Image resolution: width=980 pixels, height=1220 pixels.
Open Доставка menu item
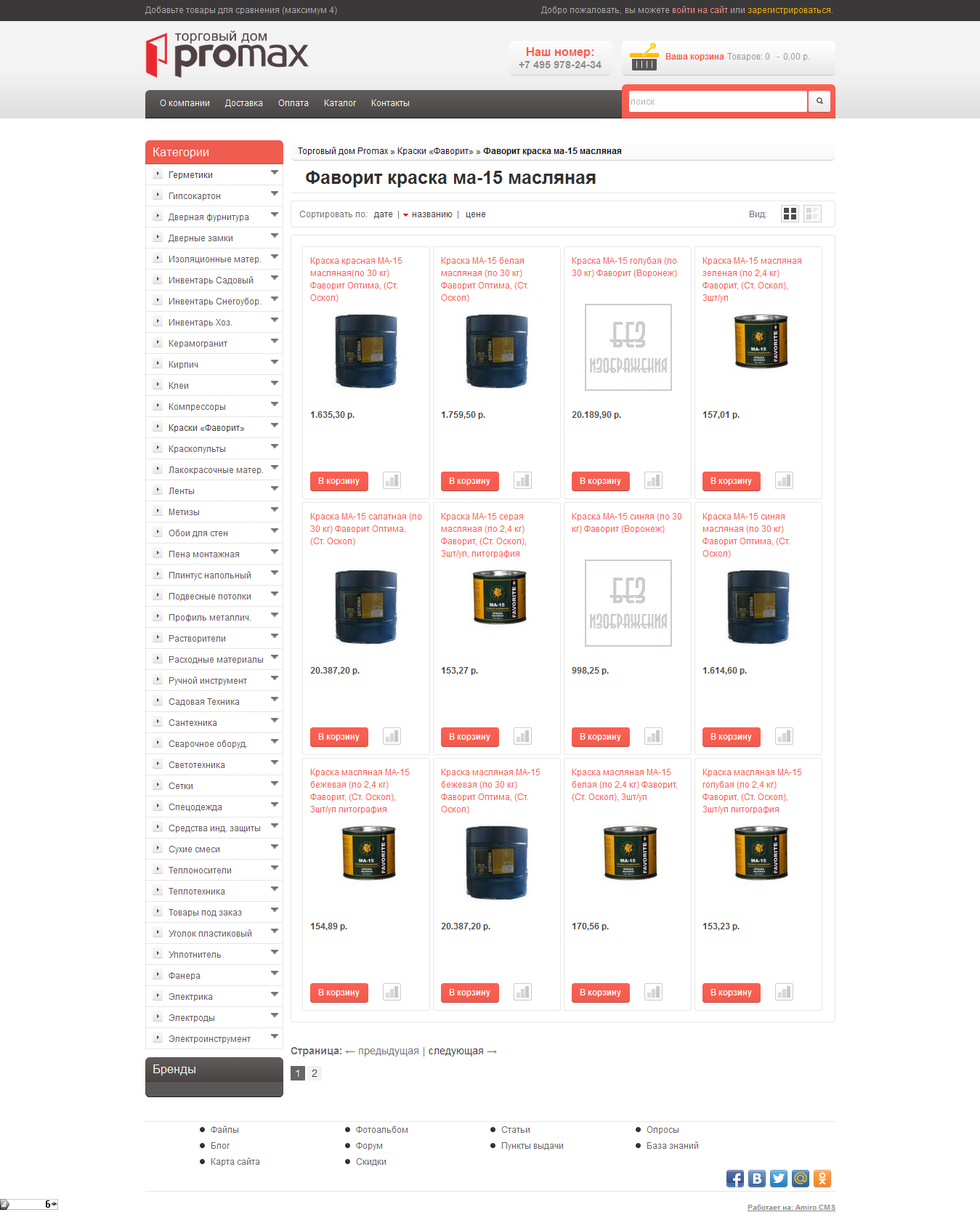(x=244, y=103)
